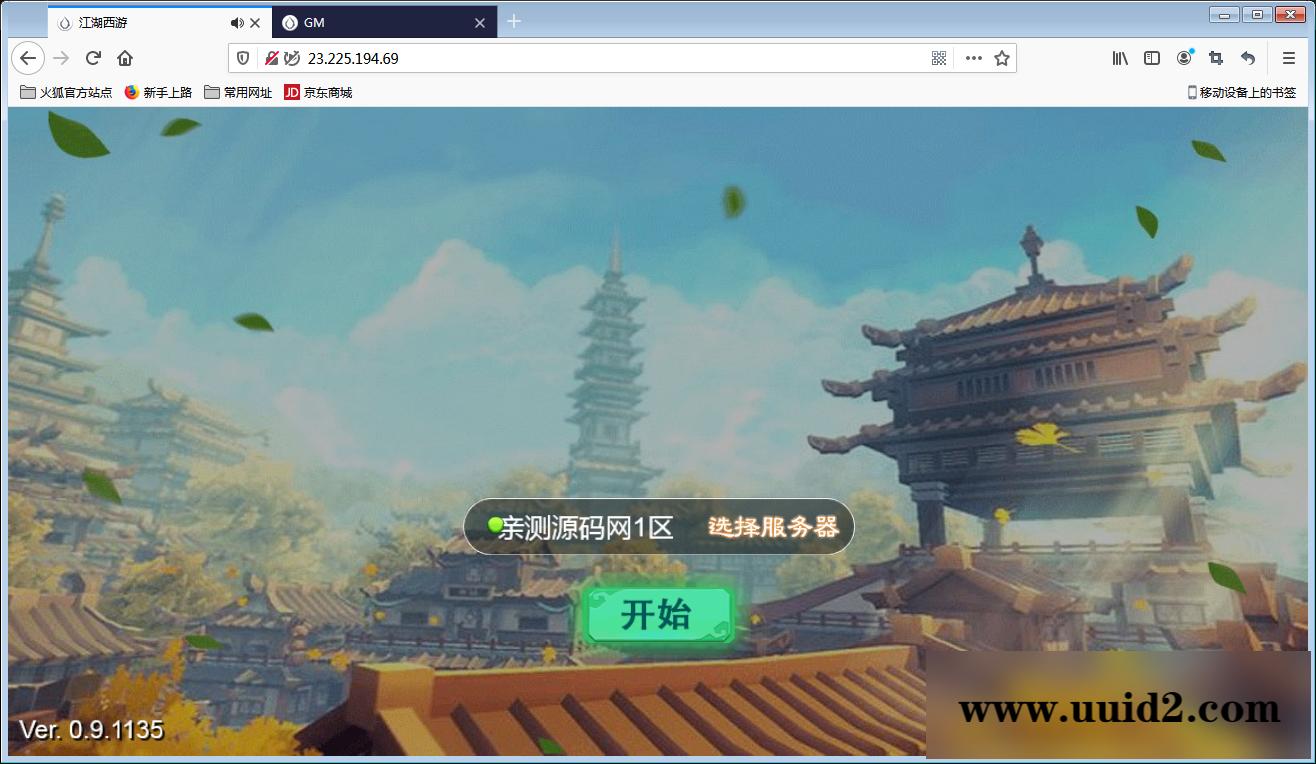Click the 京东商城 JD bookmark icon
Screen dimensions: 1316x764
coord(292,92)
